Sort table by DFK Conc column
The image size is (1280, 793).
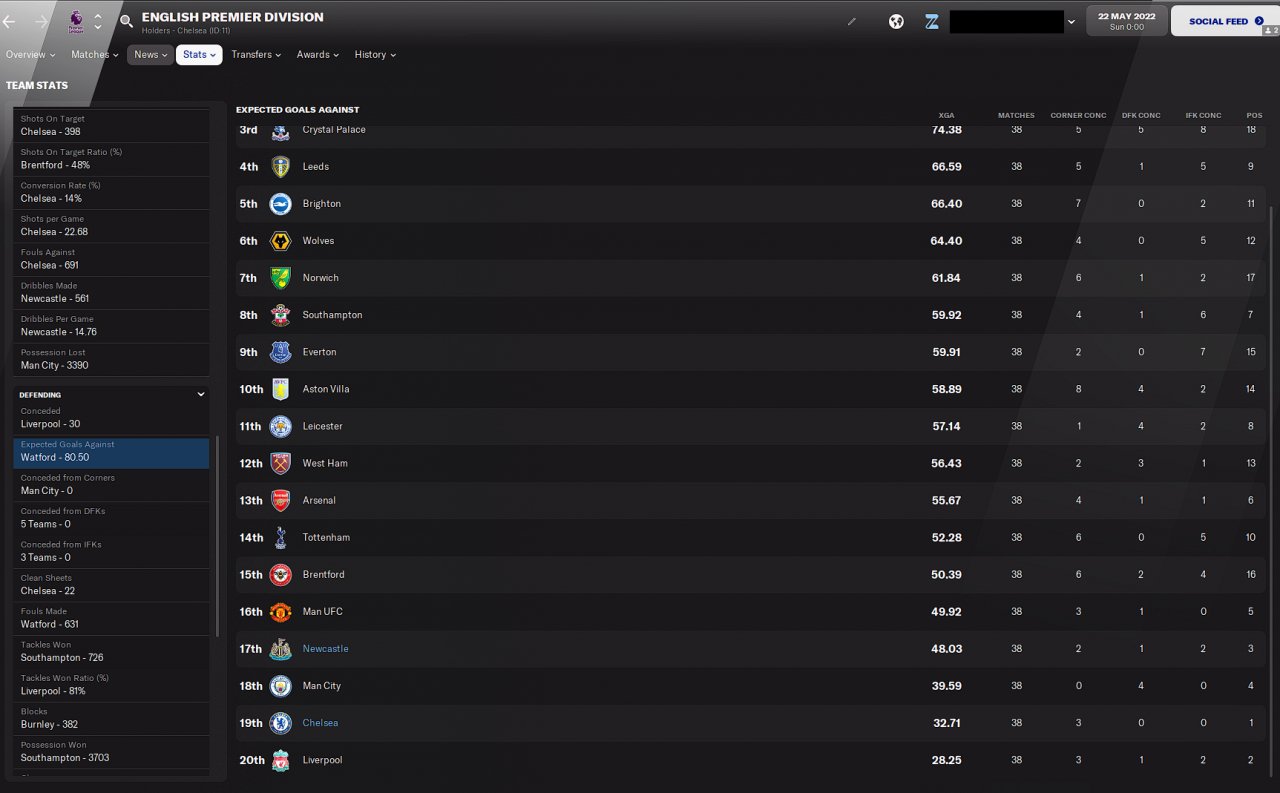click(x=1141, y=115)
